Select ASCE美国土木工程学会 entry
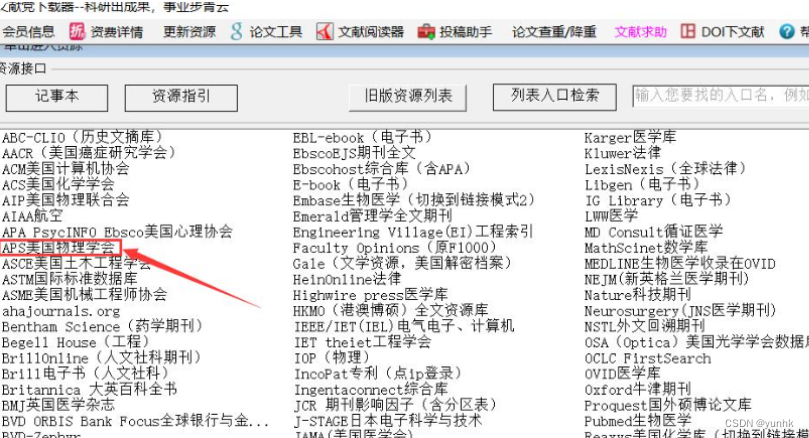Viewport: 809px width, 438px height. pos(76,264)
